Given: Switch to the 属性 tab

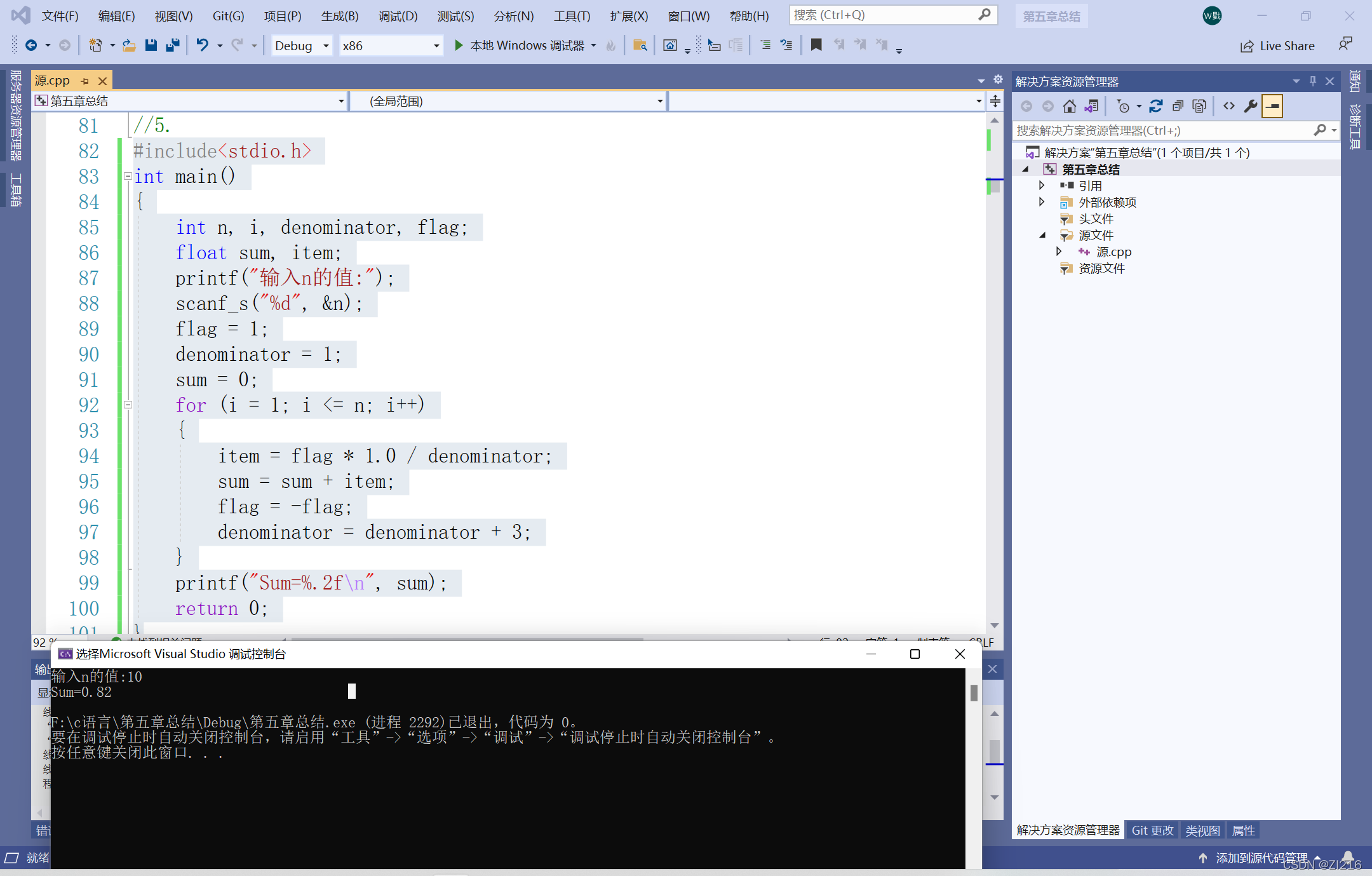Looking at the screenshot, I should click(x=1243, y=830).
